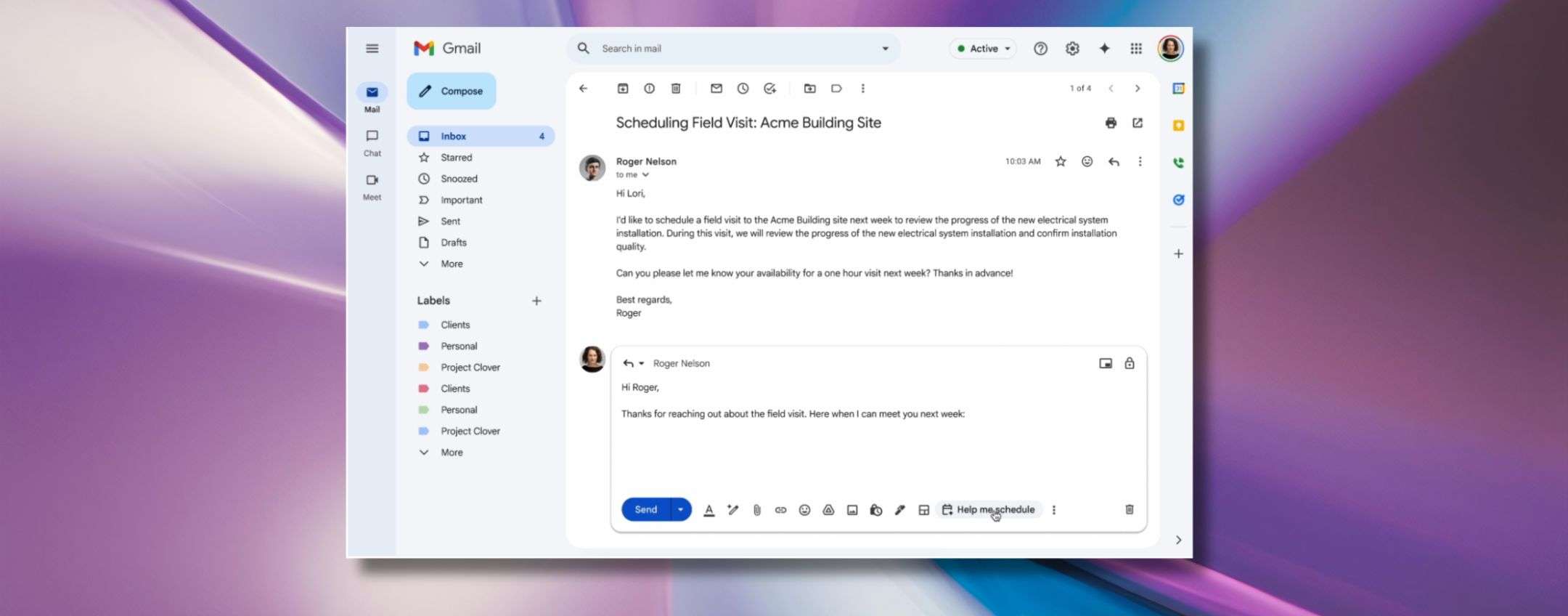
Task: Select the Project Clover orange label
Action: (470, 368)
